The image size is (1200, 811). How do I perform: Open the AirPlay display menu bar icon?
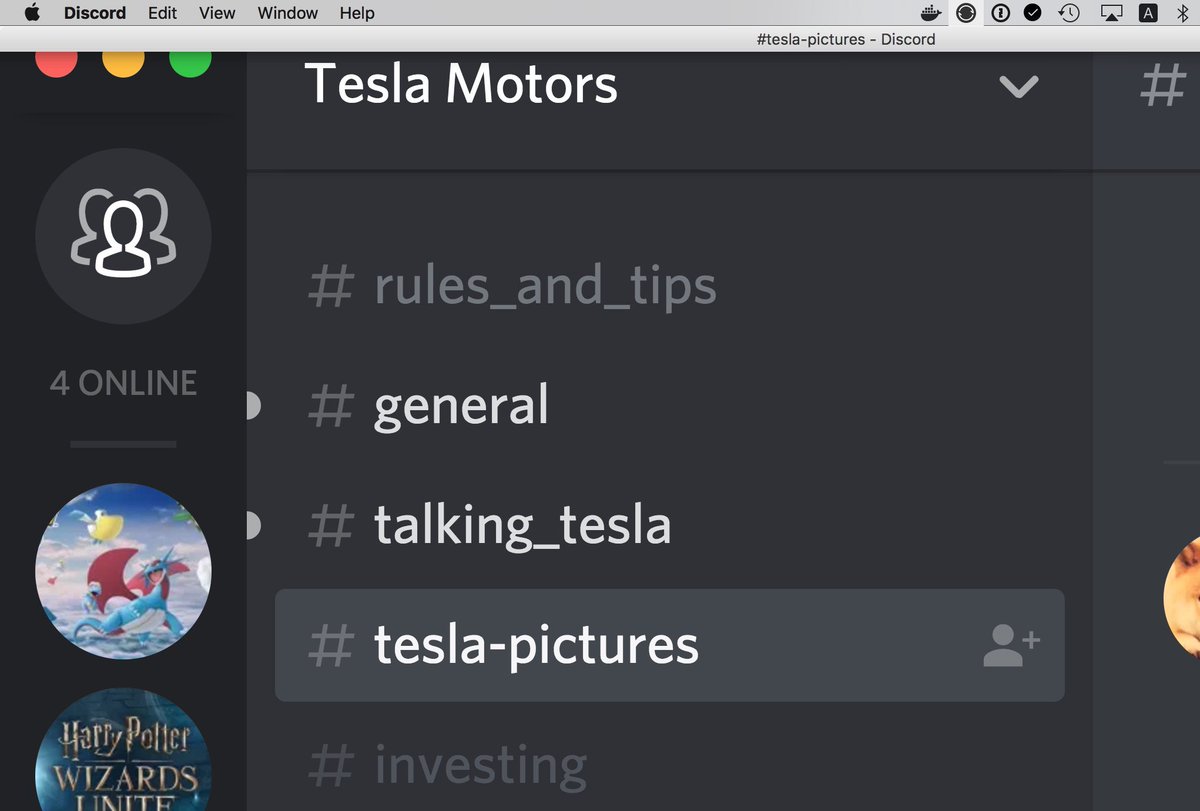1111,13
